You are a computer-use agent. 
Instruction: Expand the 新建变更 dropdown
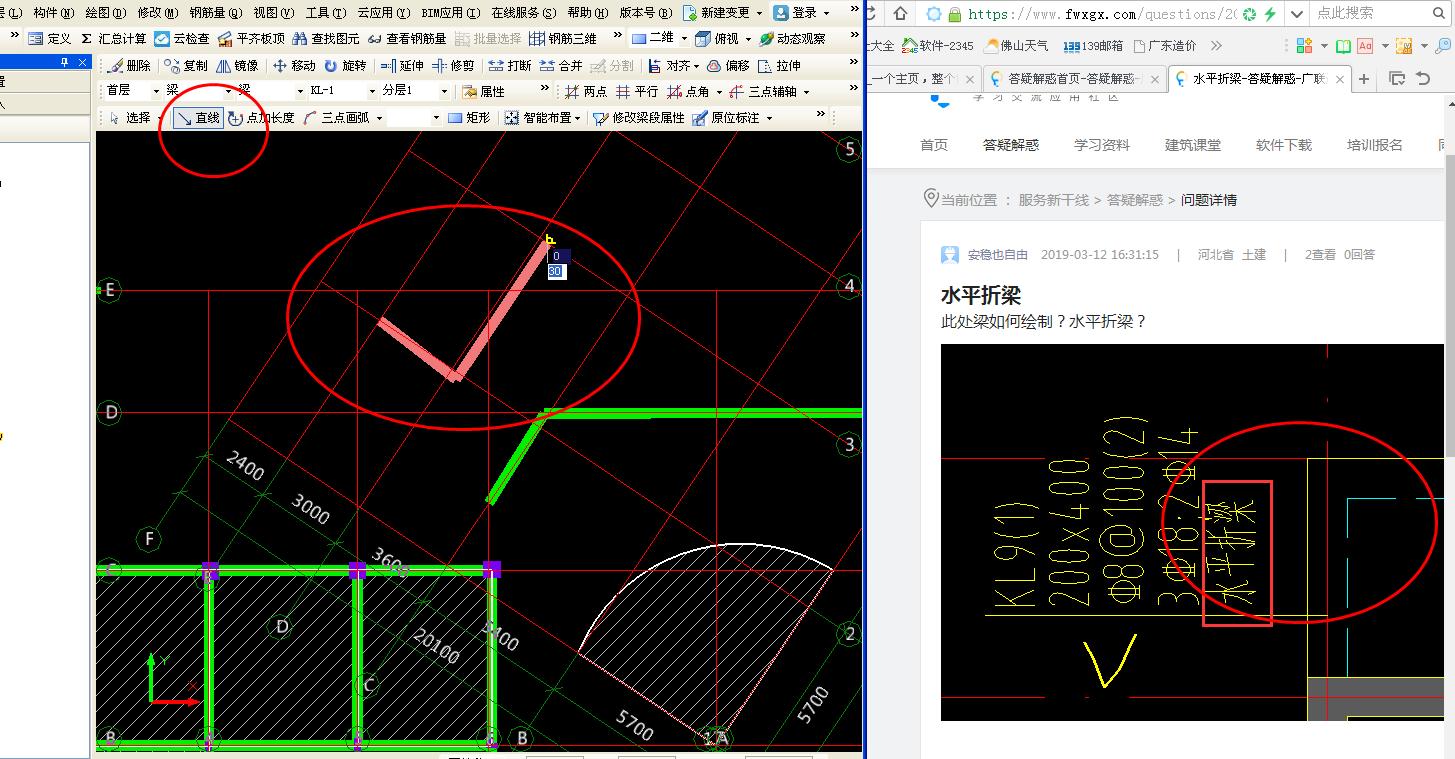[x=759, y=12]
